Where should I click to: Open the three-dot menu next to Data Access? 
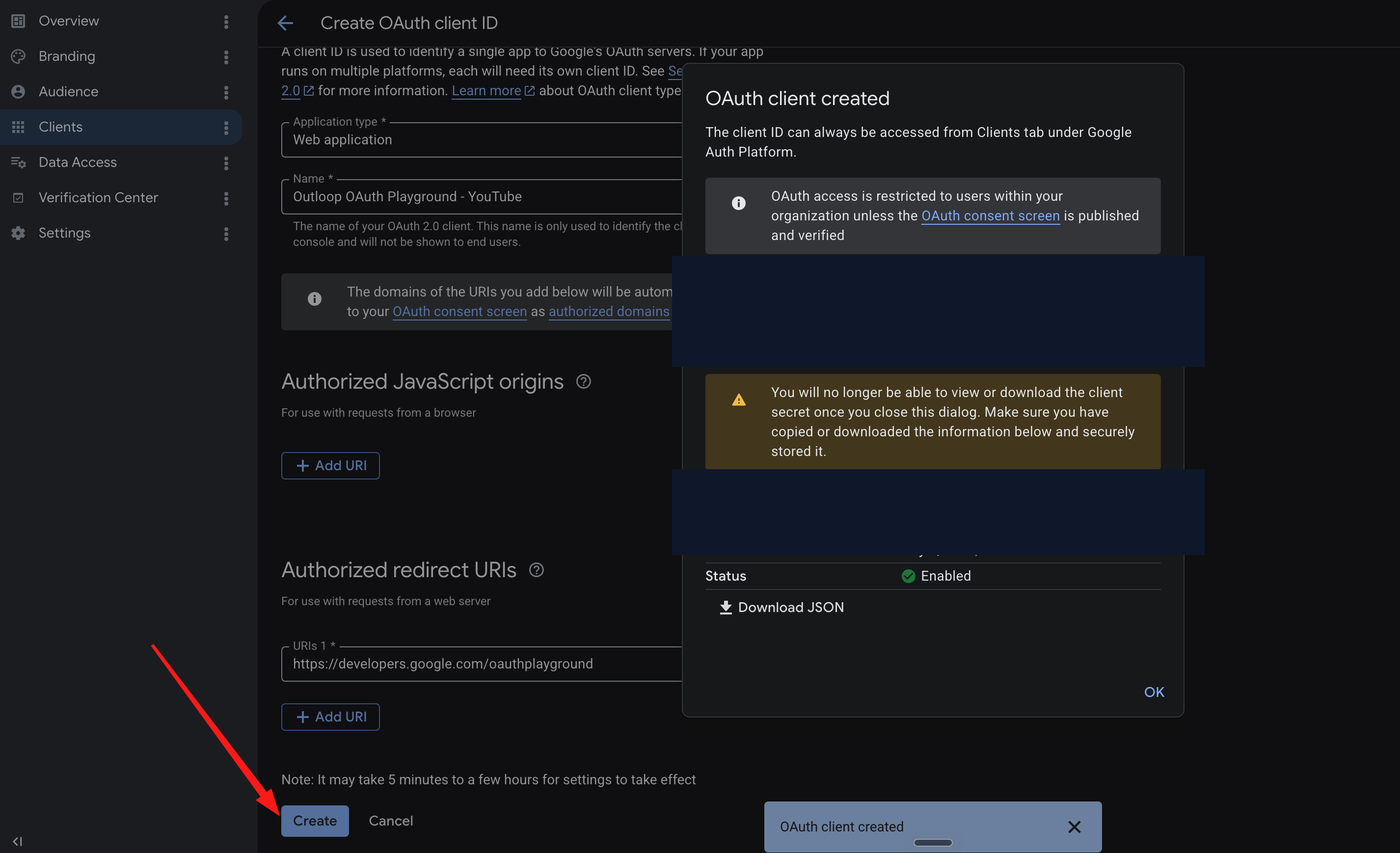coord(226,163)
